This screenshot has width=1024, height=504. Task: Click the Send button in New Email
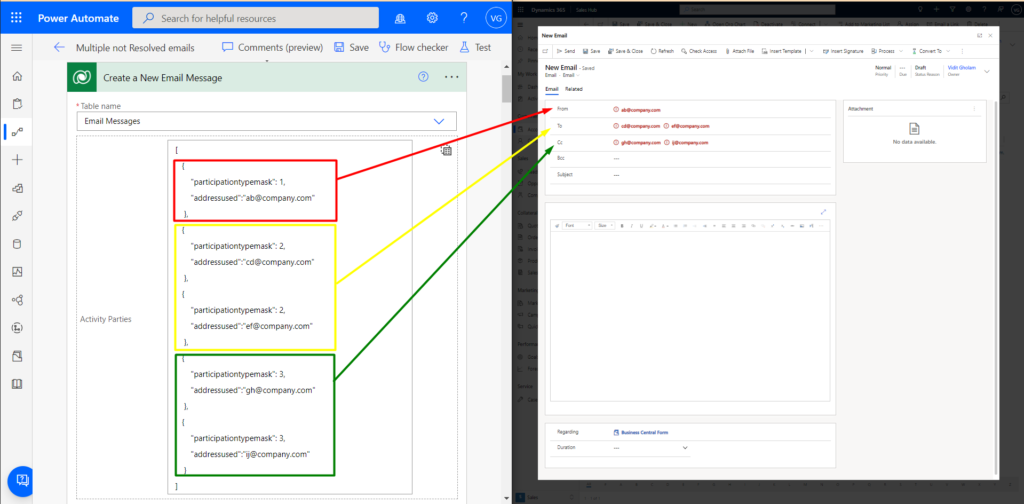click(x=566, y=50)
